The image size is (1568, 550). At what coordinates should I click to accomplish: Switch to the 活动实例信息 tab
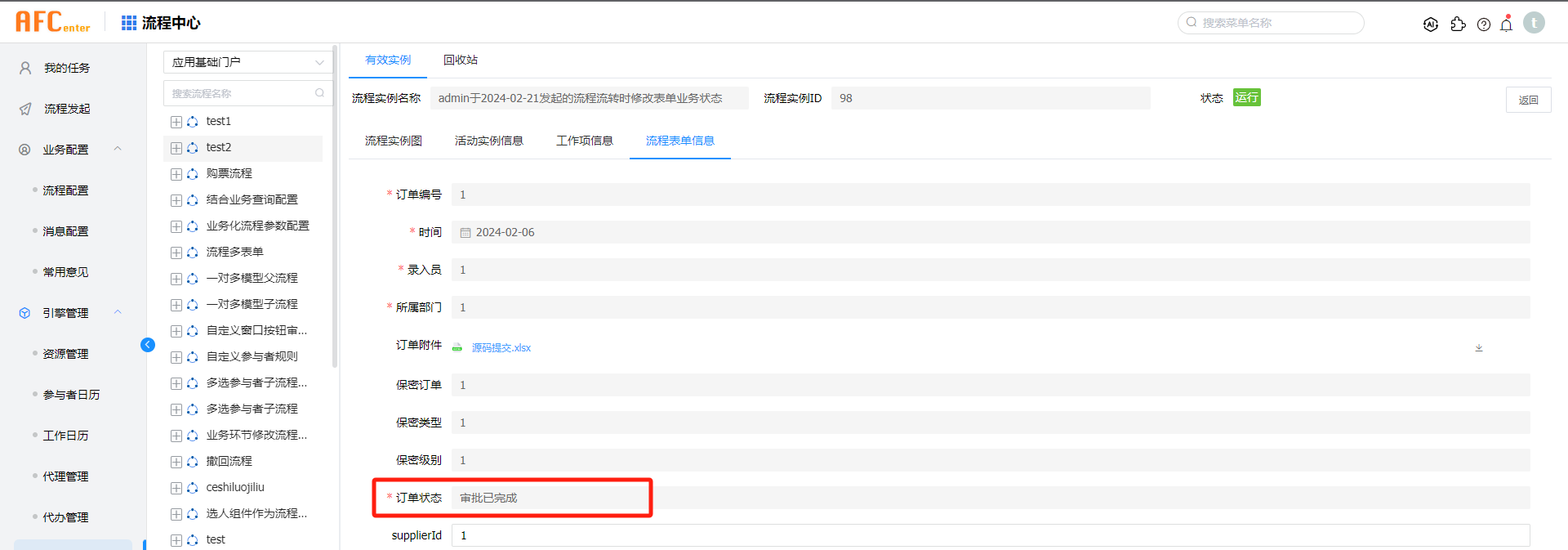tap(488, 141)
